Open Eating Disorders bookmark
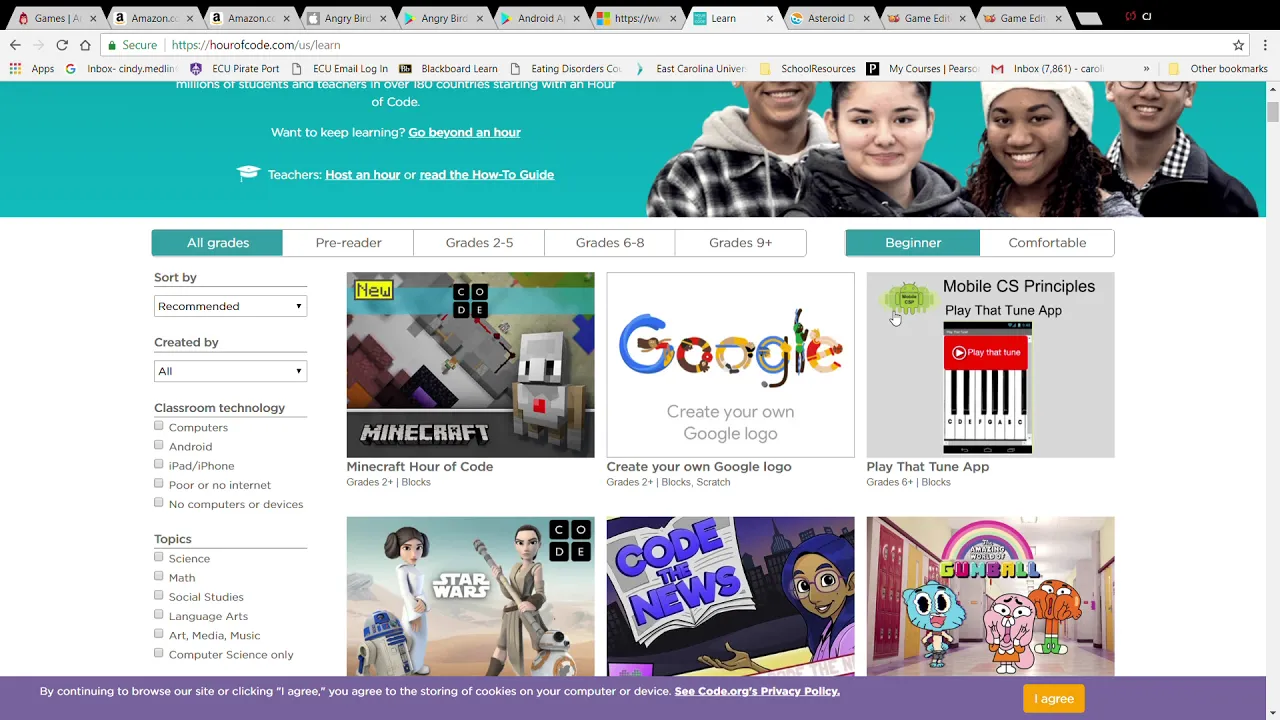The height and width of the screenshot is (720, 1280). click(x=566, y=69)
